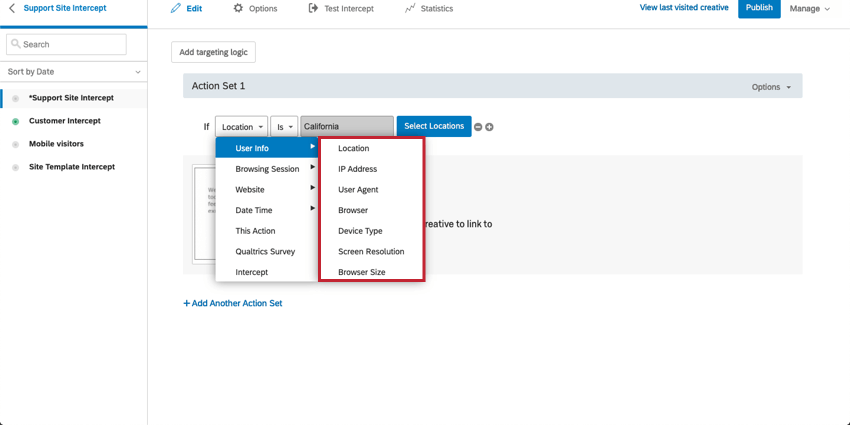Click Add Another Action Set link
The width and height of the screenshot is (850, 425).
233,303
